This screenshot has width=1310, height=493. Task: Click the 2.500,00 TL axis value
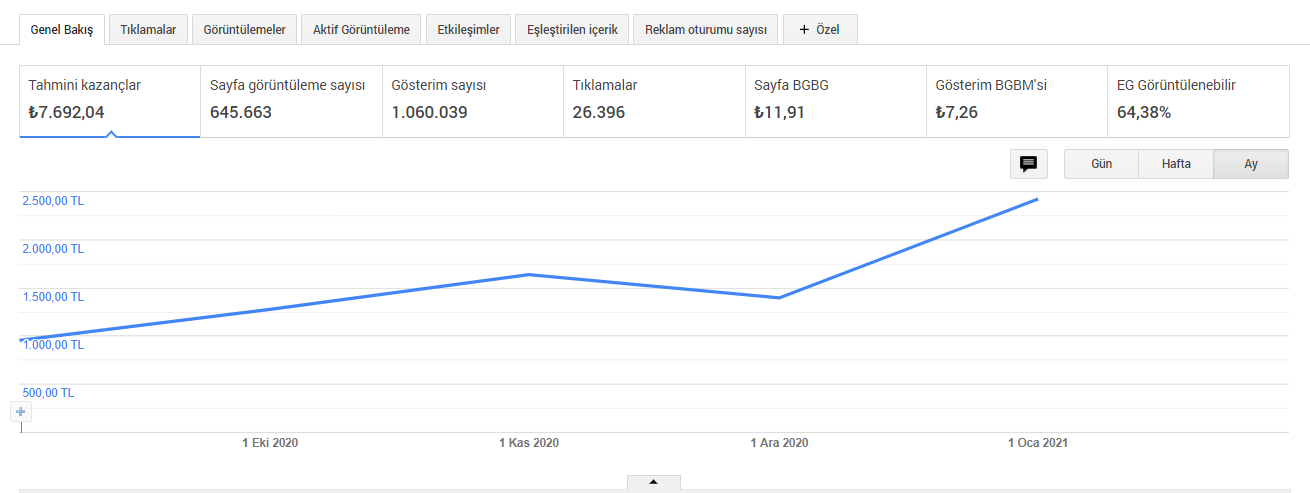click(x=53, y=201)
